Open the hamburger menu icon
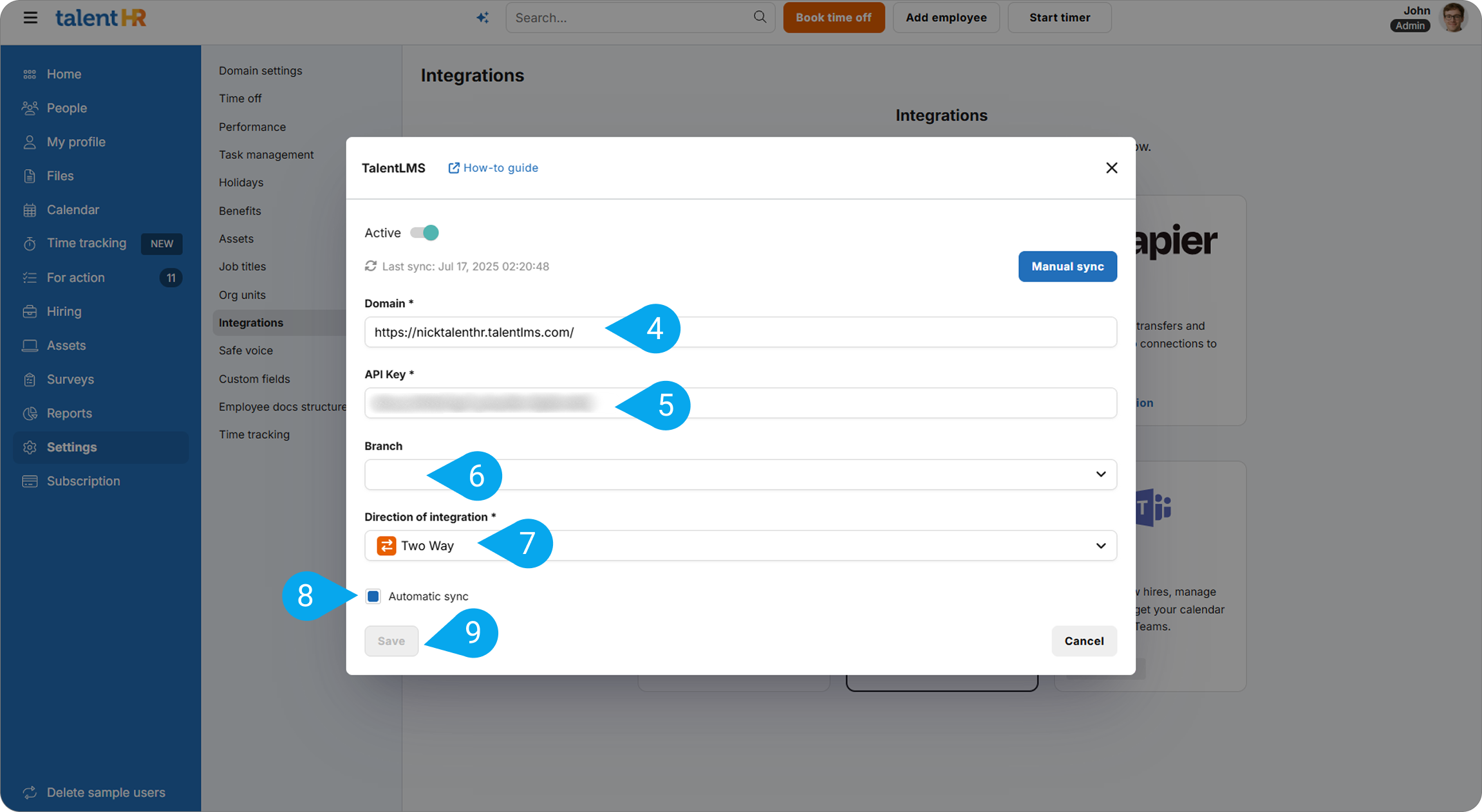 [30, 17]
